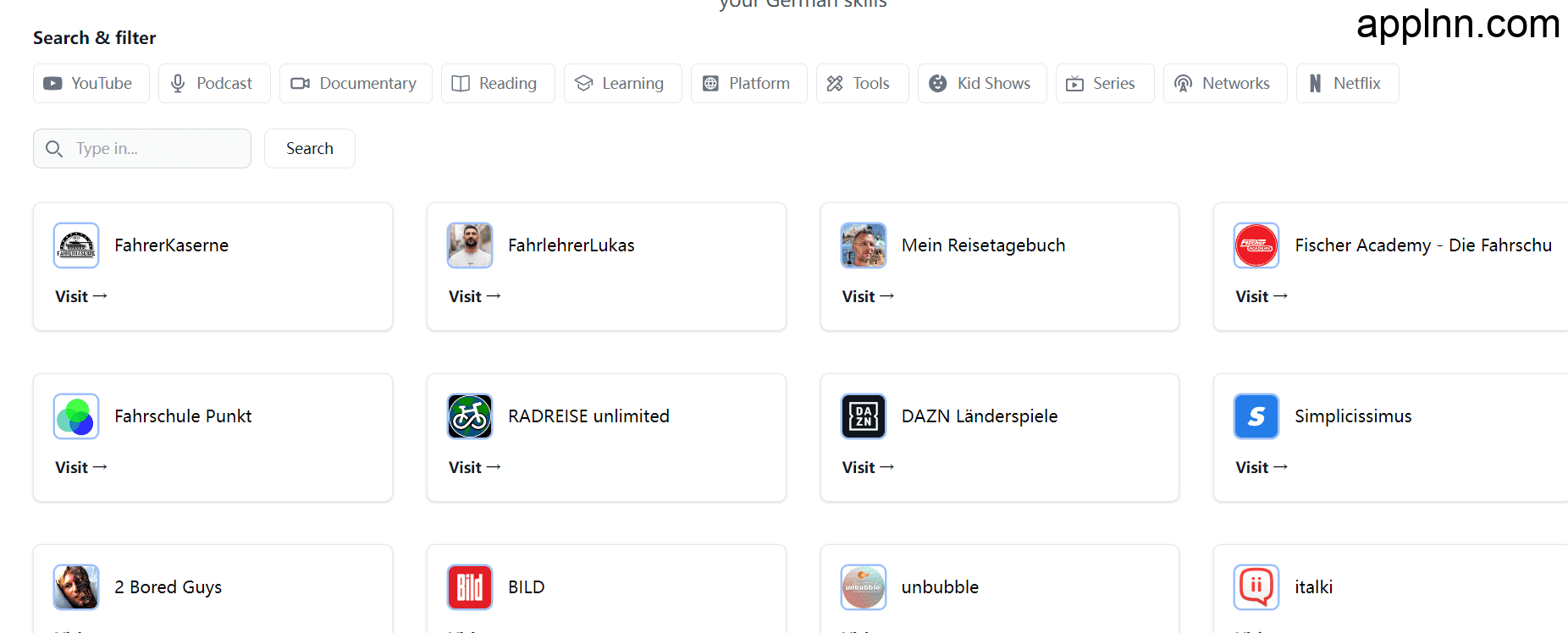Click the Simplicissimus blue S icon
The image size is (1568, 633).
click(1256, 416)
